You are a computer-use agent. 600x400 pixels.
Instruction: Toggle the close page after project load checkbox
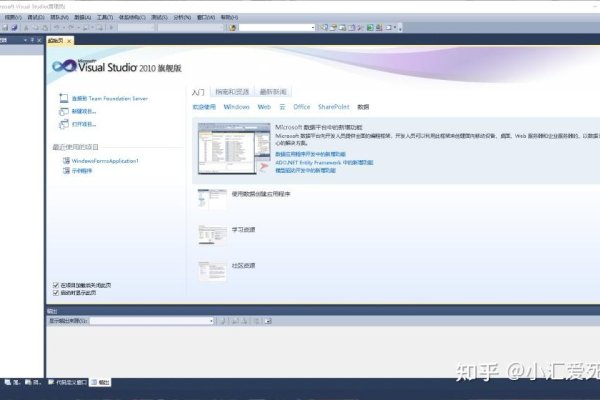(x=56, y=285)
